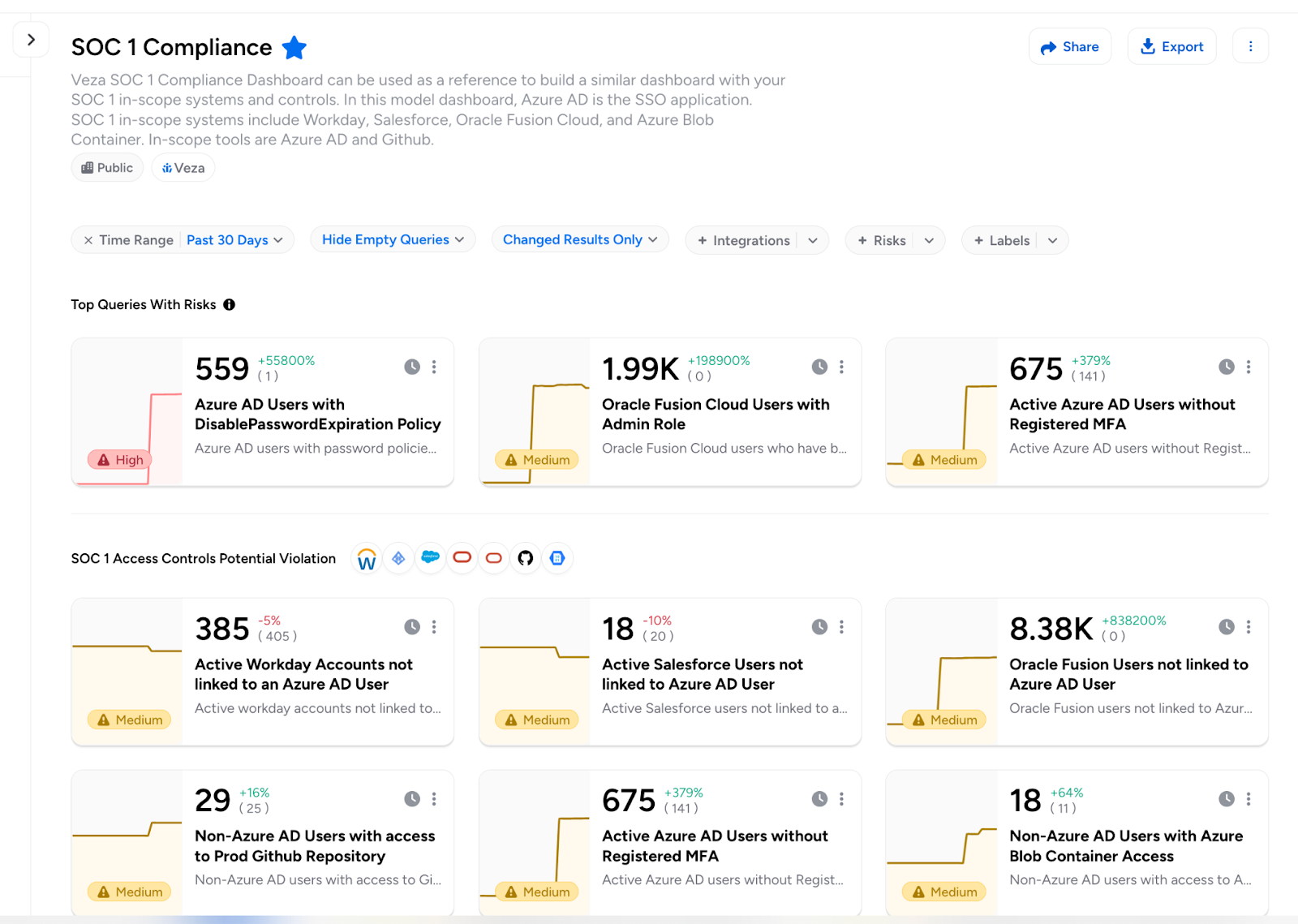The height and width of the screenshot is (924, 1298).
Task: Select the Medium badge on Active Workday Accounts card
Action: [x=130, y=720]
